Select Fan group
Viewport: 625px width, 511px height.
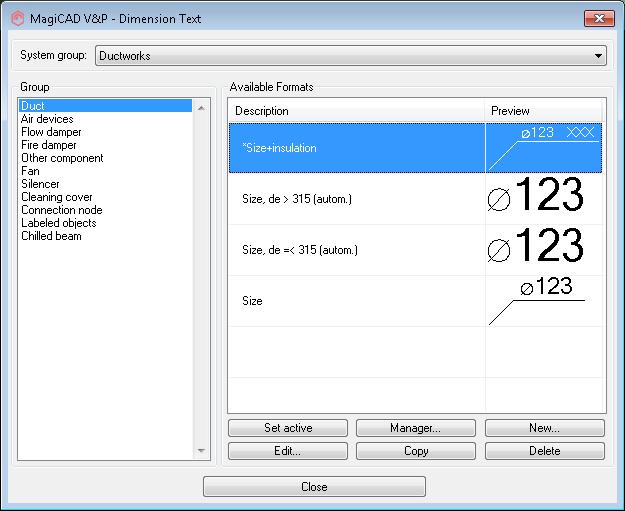30,171
